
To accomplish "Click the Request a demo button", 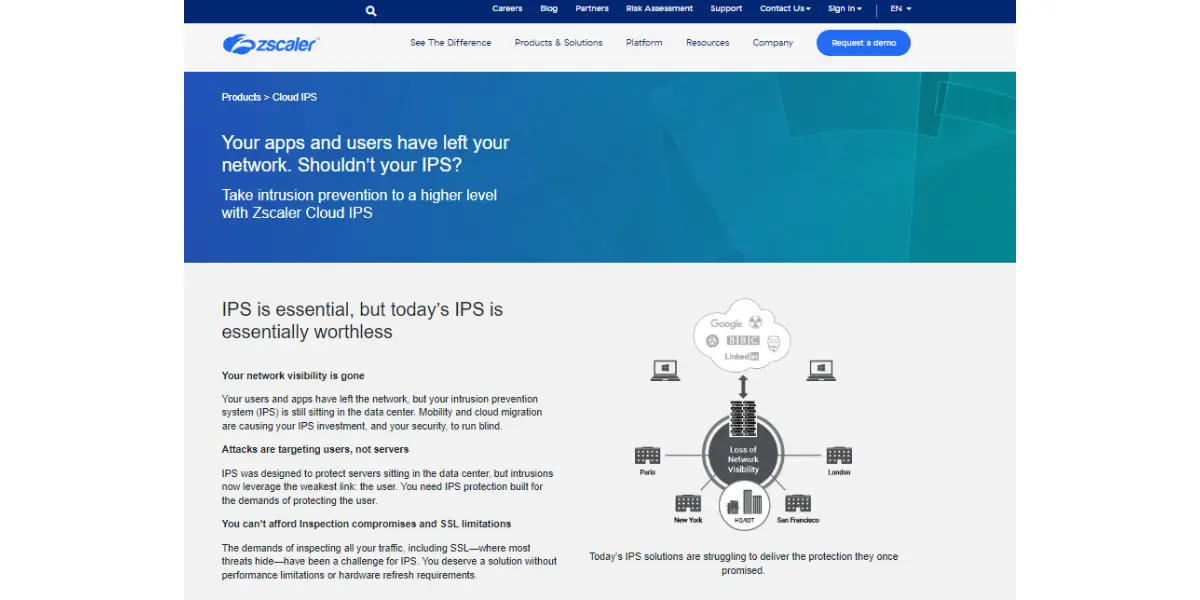I will [x=863, y=43].
